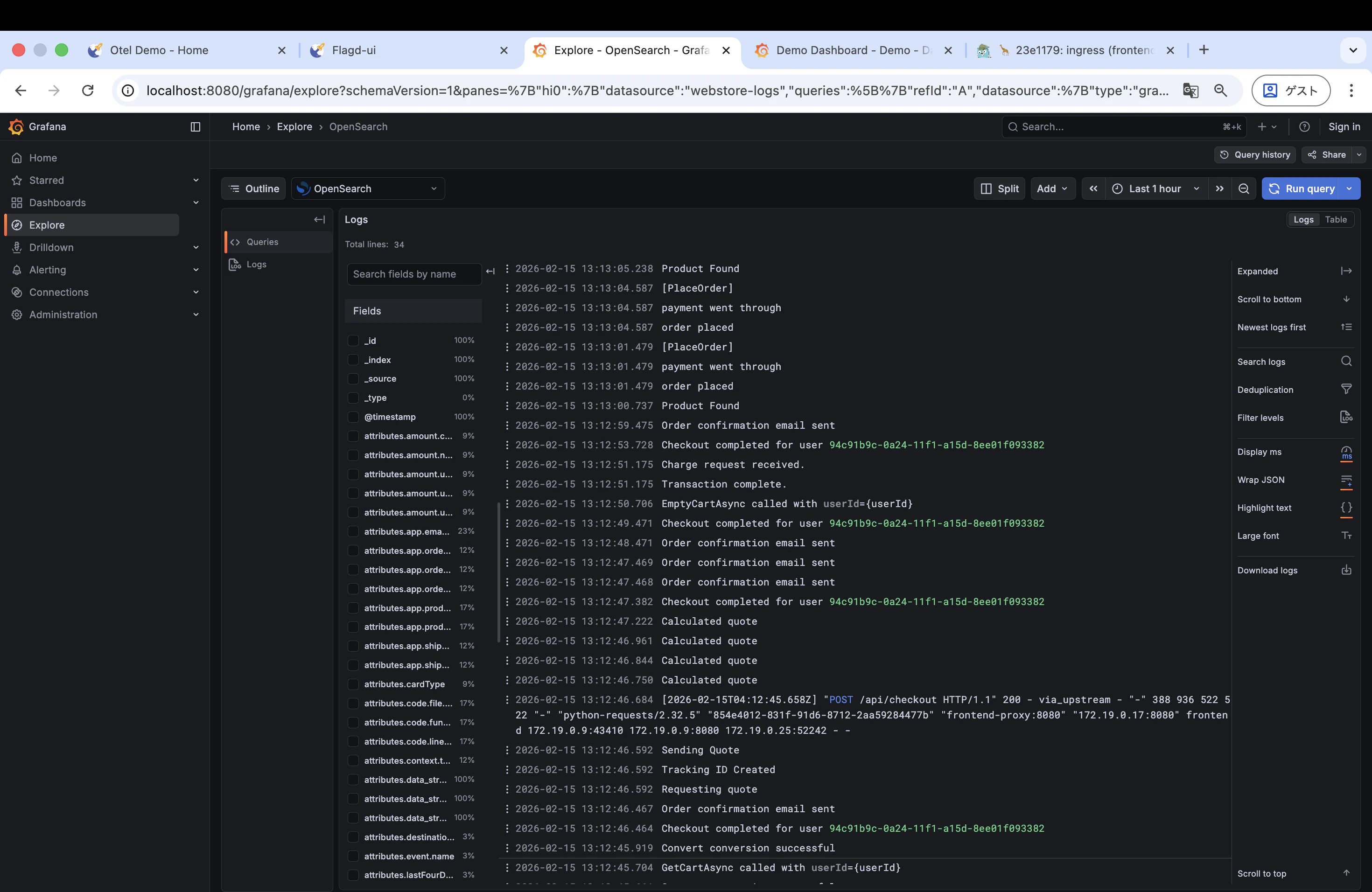Dock the Grafana sidebar menu icon
1372x892 pixels.
[196, 127]
